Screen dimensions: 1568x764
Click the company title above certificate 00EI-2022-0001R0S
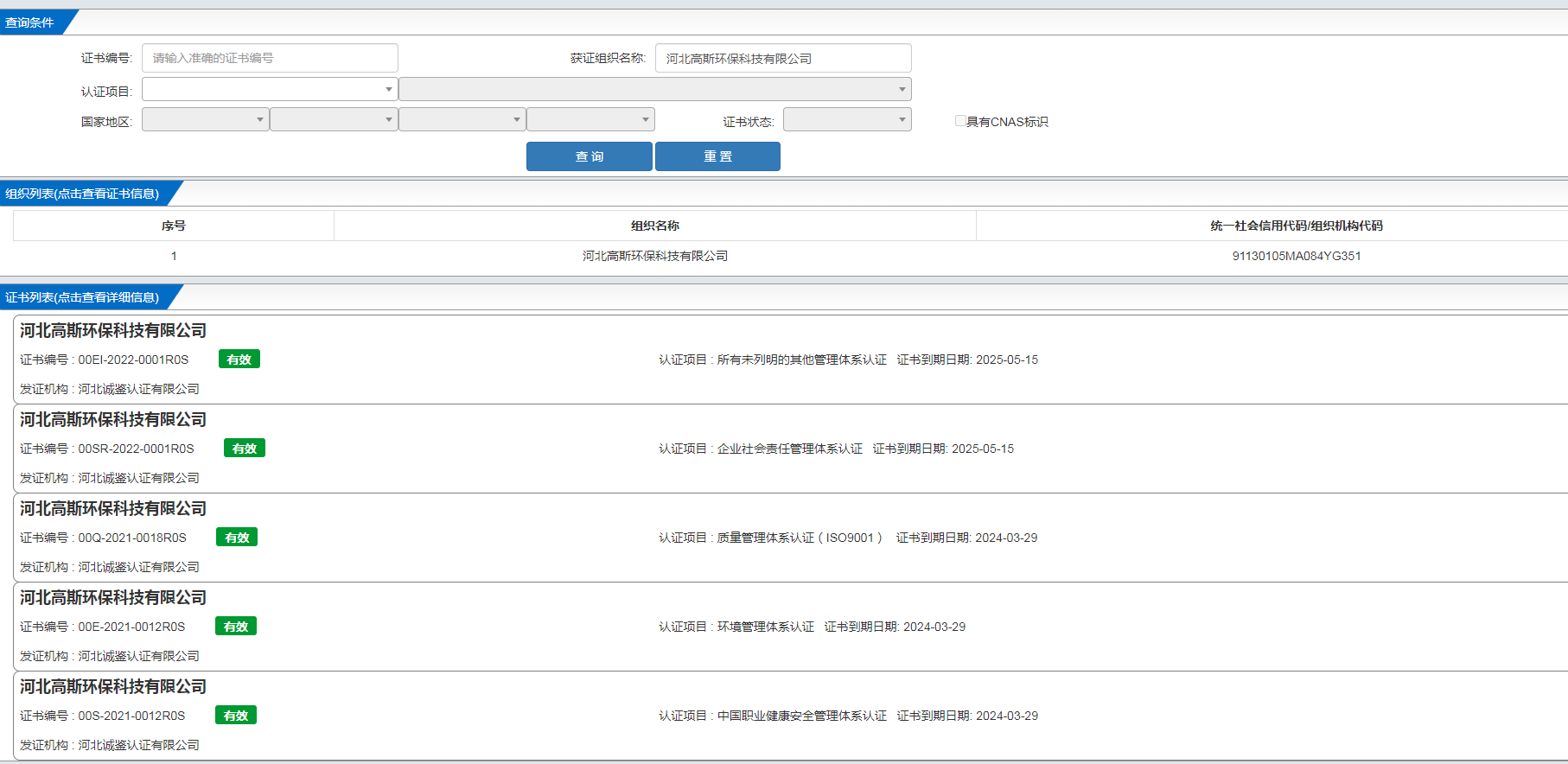113,330
